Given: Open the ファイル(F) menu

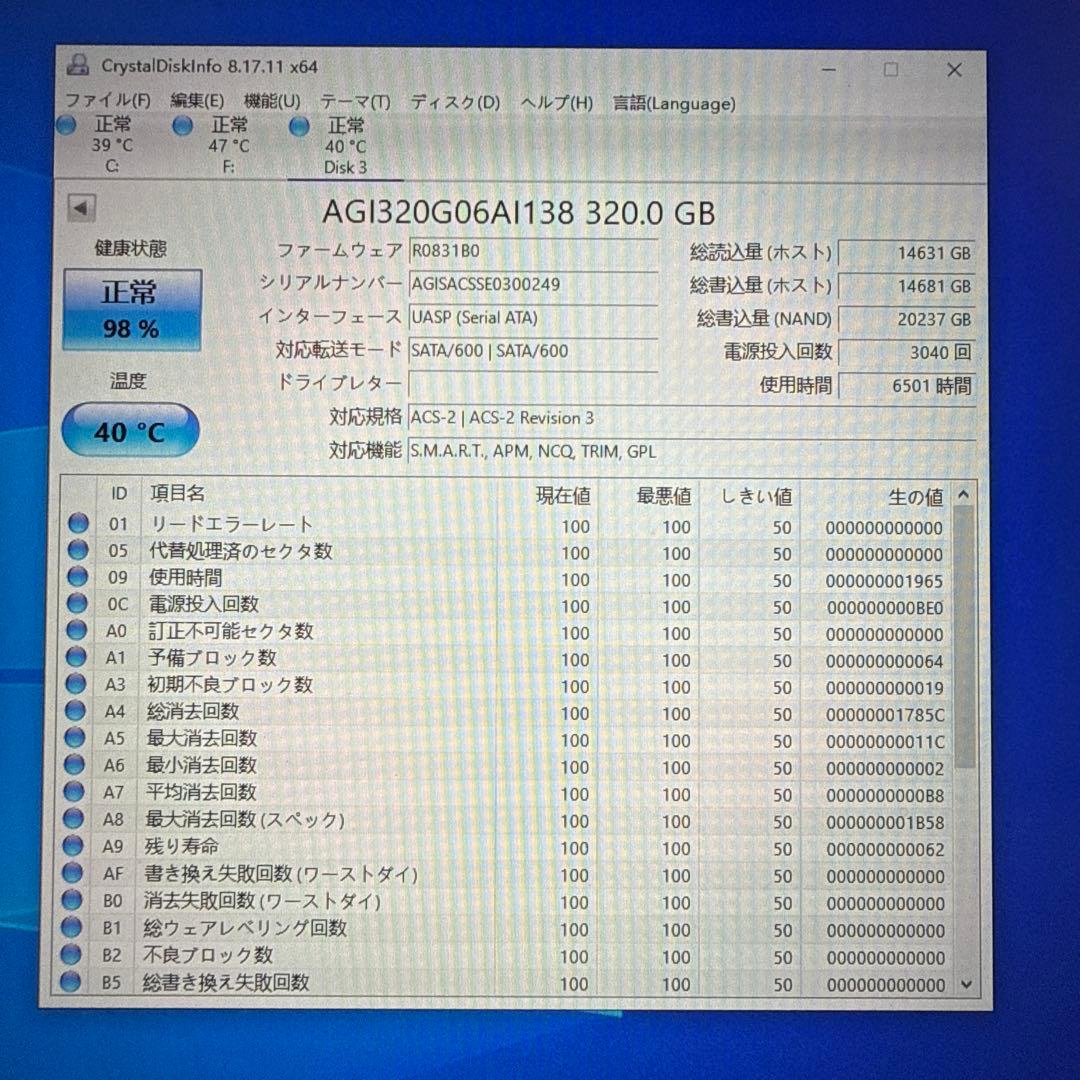Looking at the screenshot, I should [x=108, y=101].
